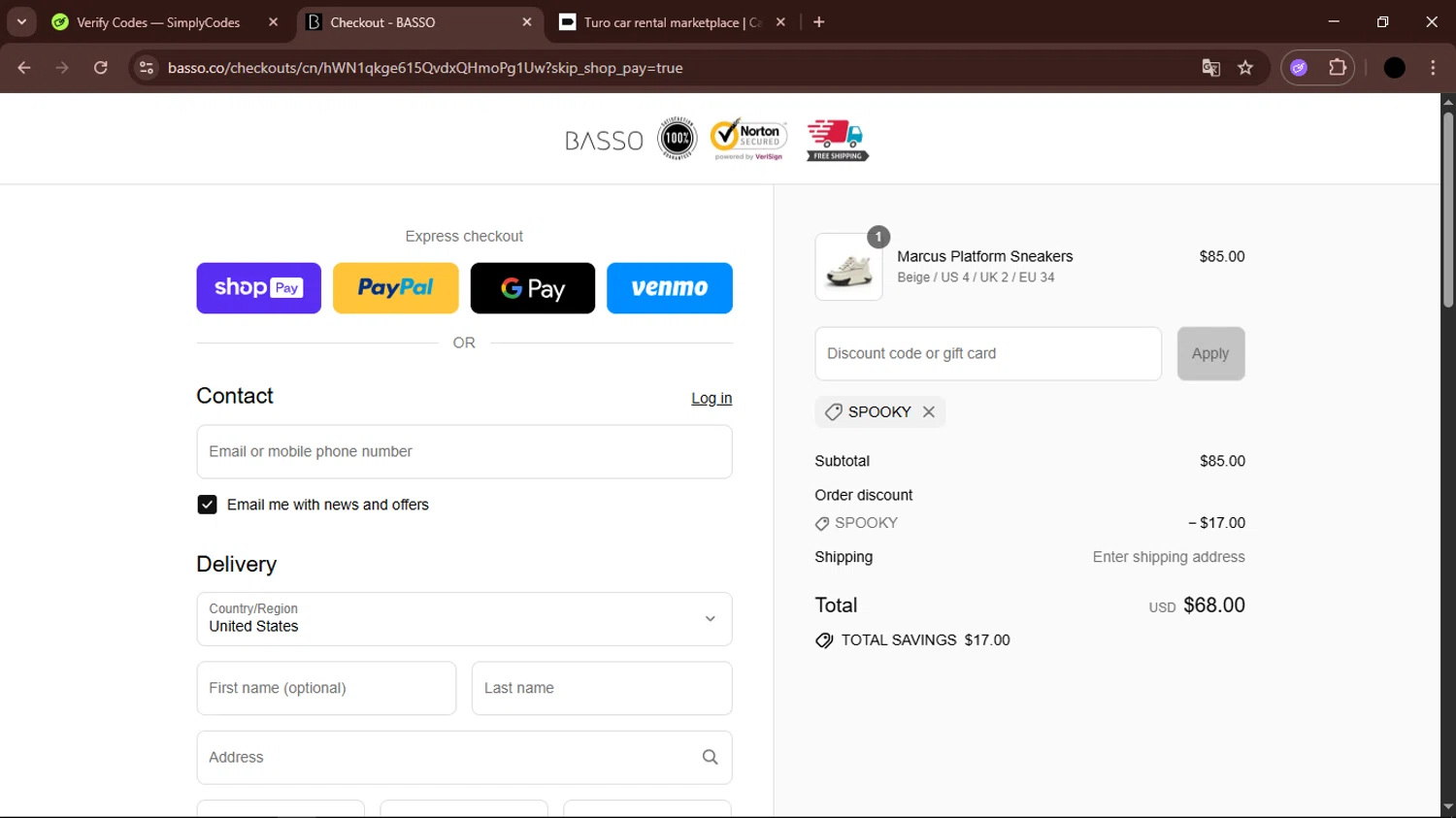Switch to Verify Codes — SimplyCodes tab
Screen dimensions: 1456x818
point(158,22)
